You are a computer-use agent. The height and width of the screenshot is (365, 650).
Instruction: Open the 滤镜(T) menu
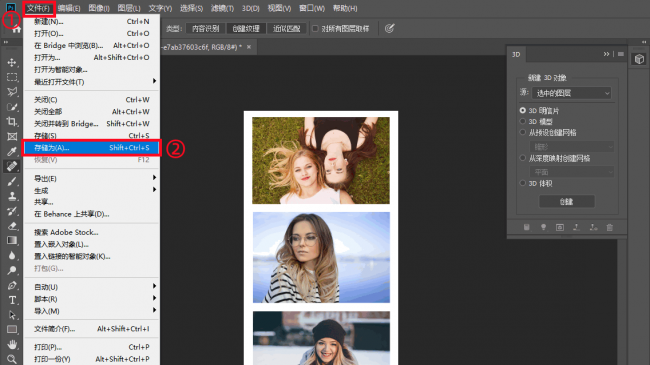click(222, 8)
